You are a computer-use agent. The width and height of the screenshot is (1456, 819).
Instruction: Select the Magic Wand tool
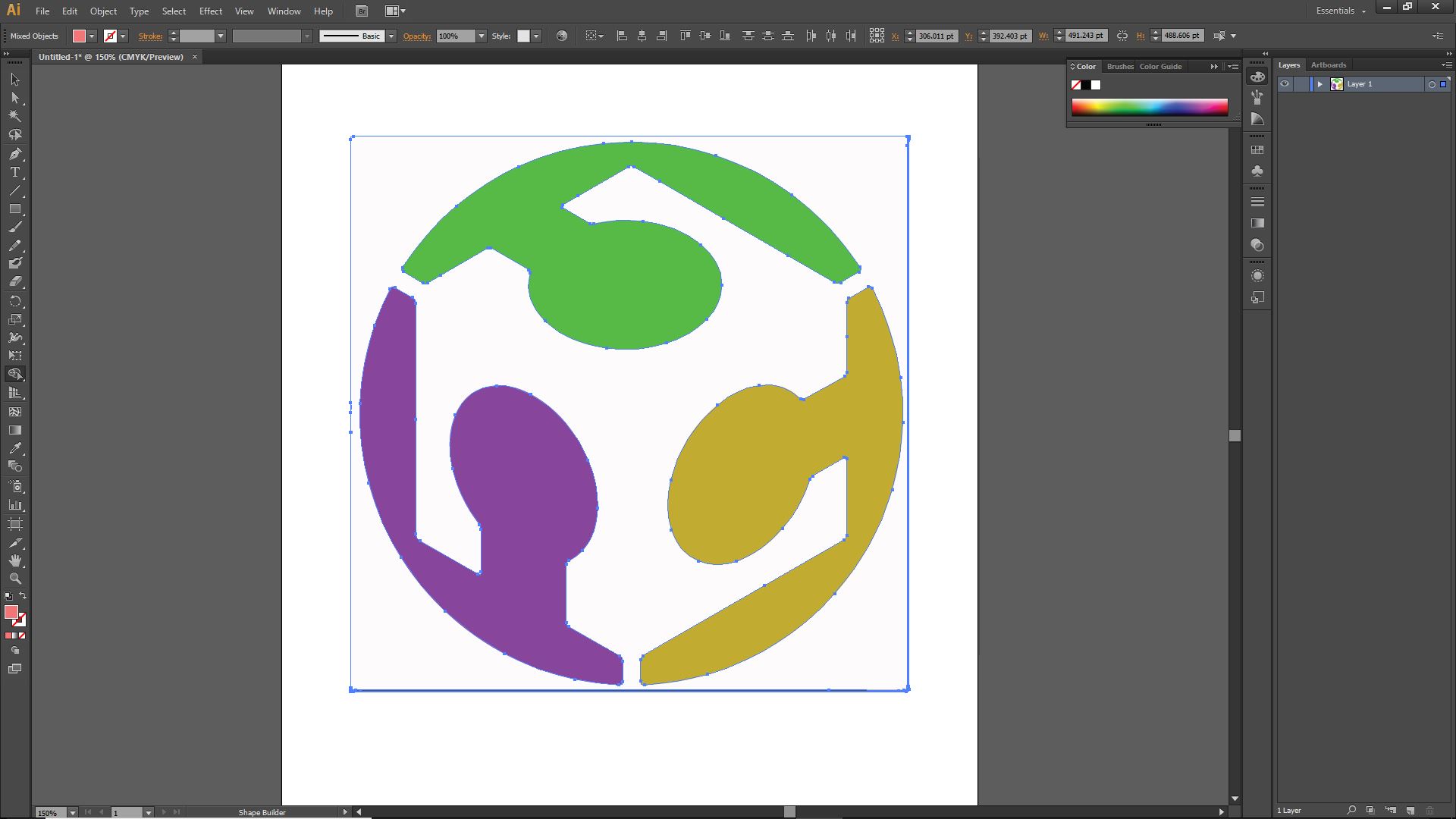click(15, 116)
